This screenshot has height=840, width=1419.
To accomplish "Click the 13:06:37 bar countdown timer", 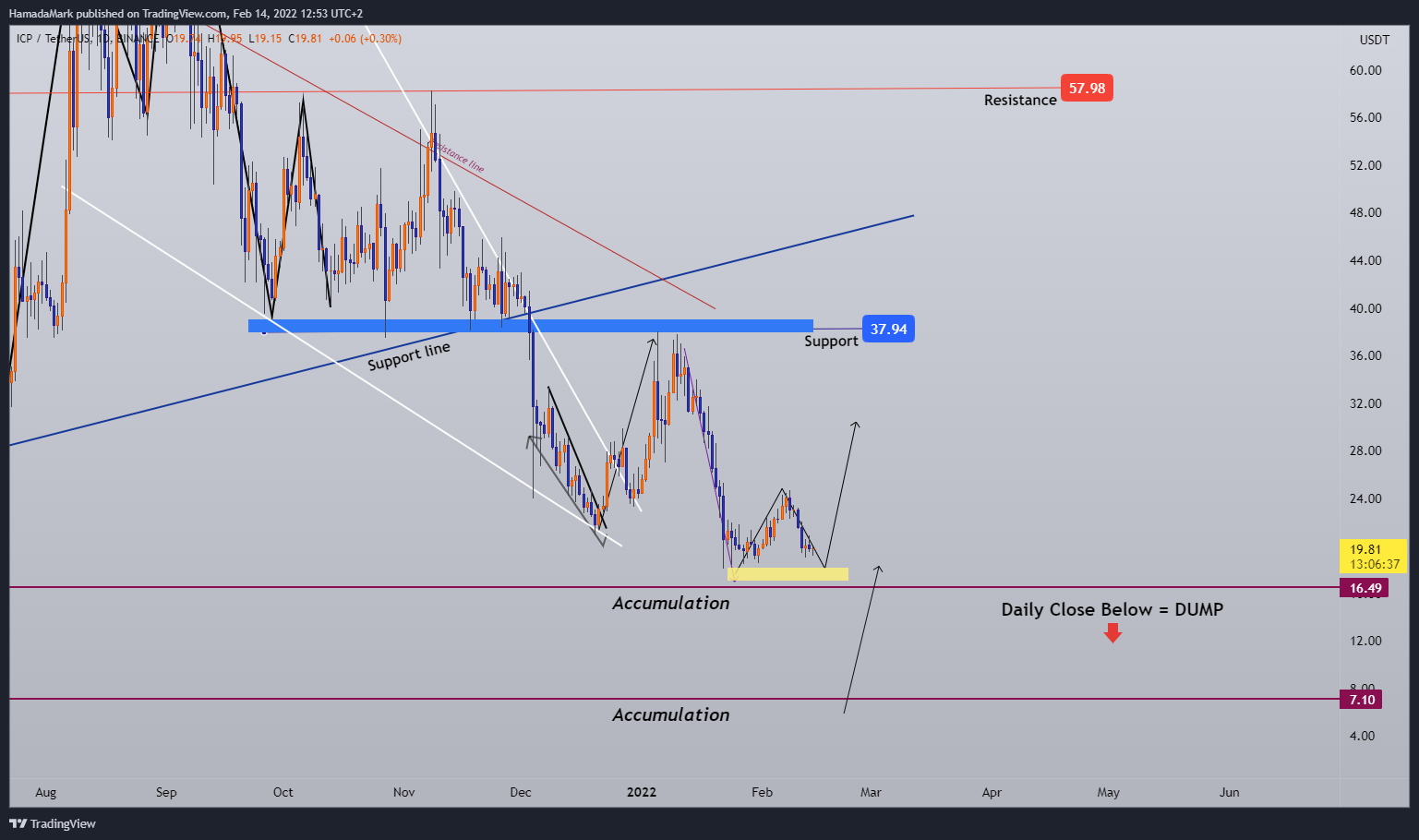I will pos(1375,564).
